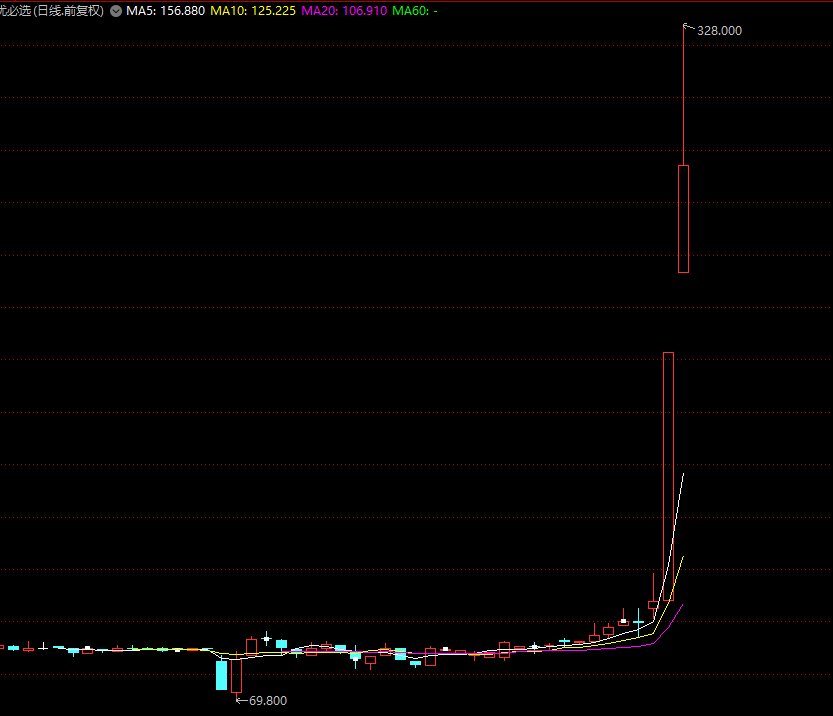
Task: Click the 328.000 high price label
Action: (x=719, y=31)
